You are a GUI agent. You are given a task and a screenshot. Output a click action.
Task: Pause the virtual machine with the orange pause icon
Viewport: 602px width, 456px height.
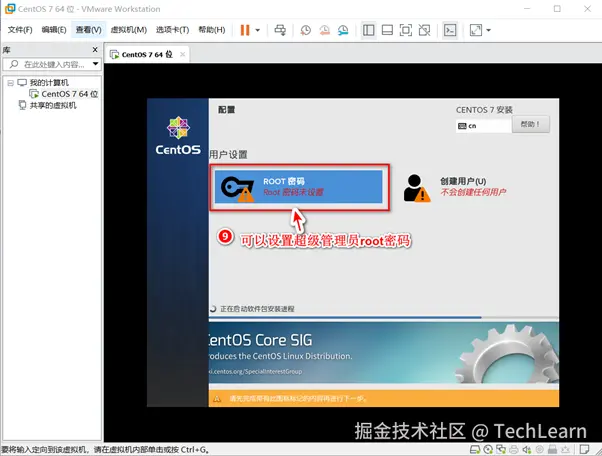point(245,30)
